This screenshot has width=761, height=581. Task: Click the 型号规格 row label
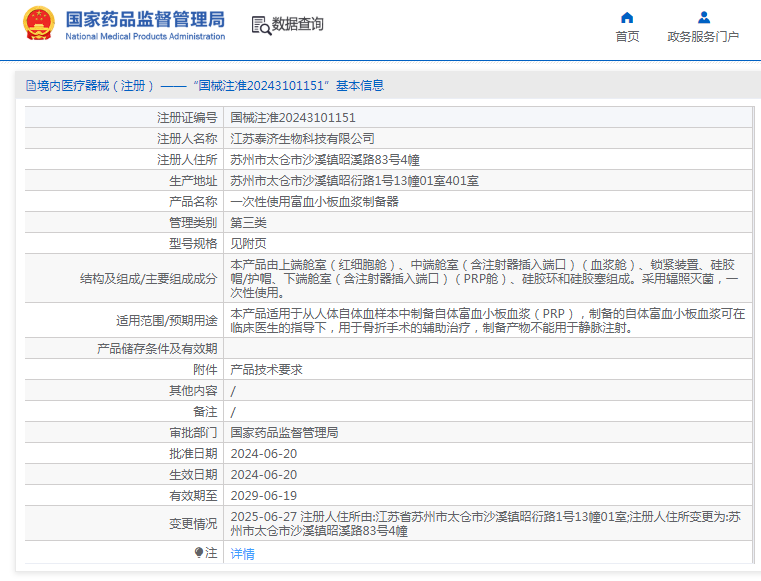(x=193, y=244)
